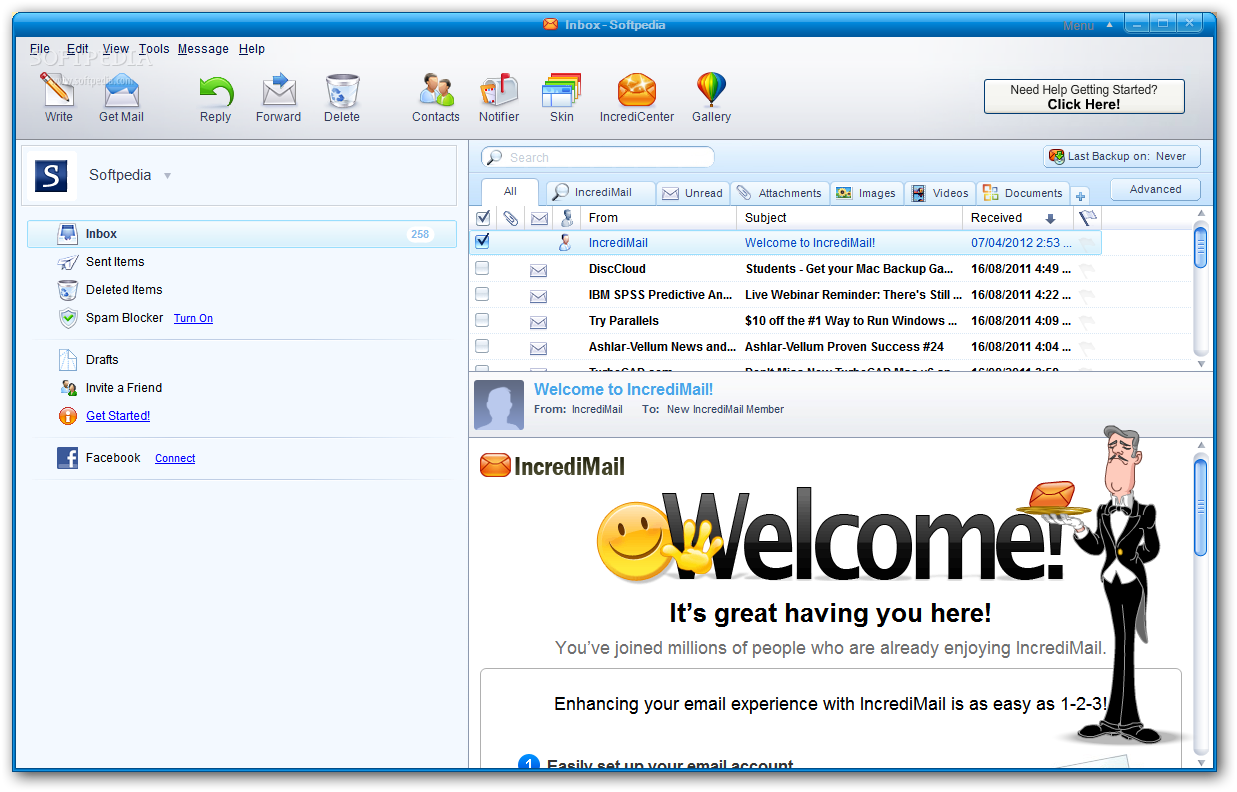Click the Delete recycle bin icon
This screenshot has height=792, width=1237.
coord(342,90)
